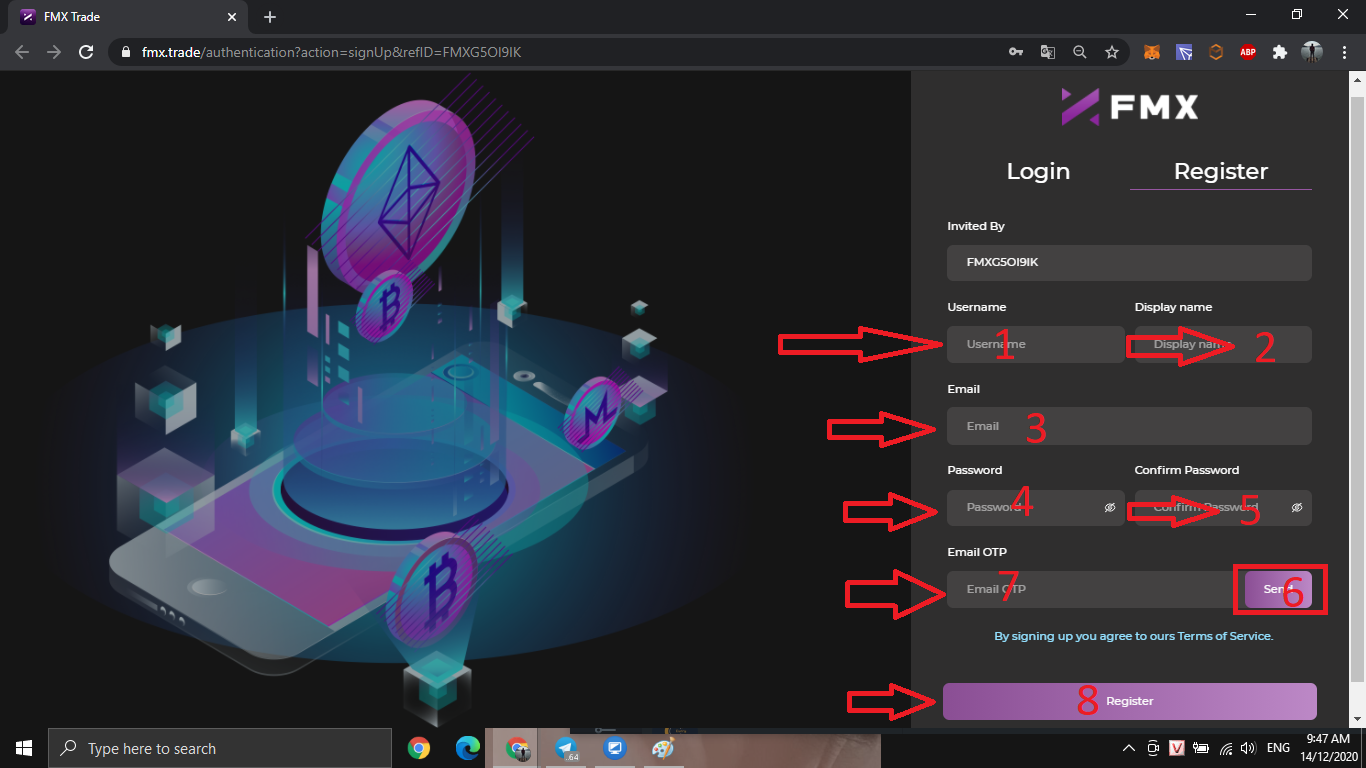
Task: Select the Register tab
Action: click(1221, 171)
